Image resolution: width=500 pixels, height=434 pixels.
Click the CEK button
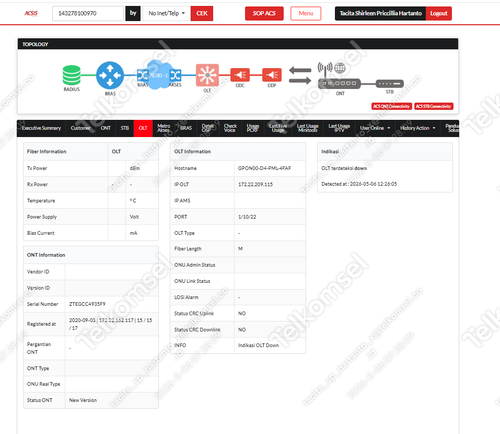202,13
